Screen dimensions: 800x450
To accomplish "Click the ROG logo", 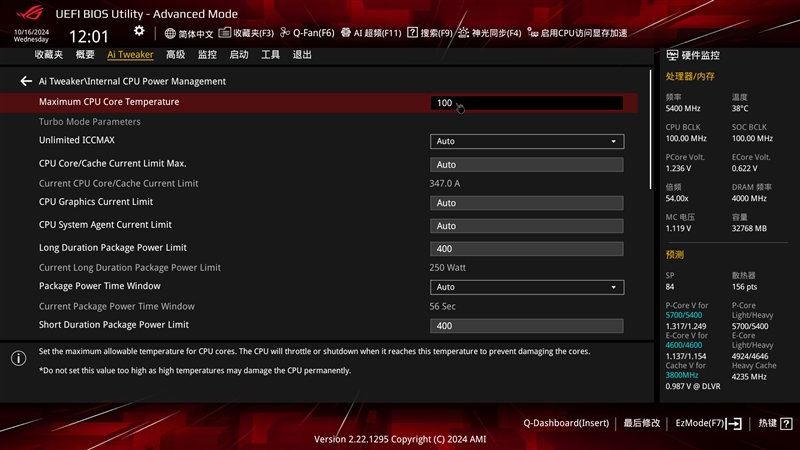I will pyautogui.click(x=31, y=12).
